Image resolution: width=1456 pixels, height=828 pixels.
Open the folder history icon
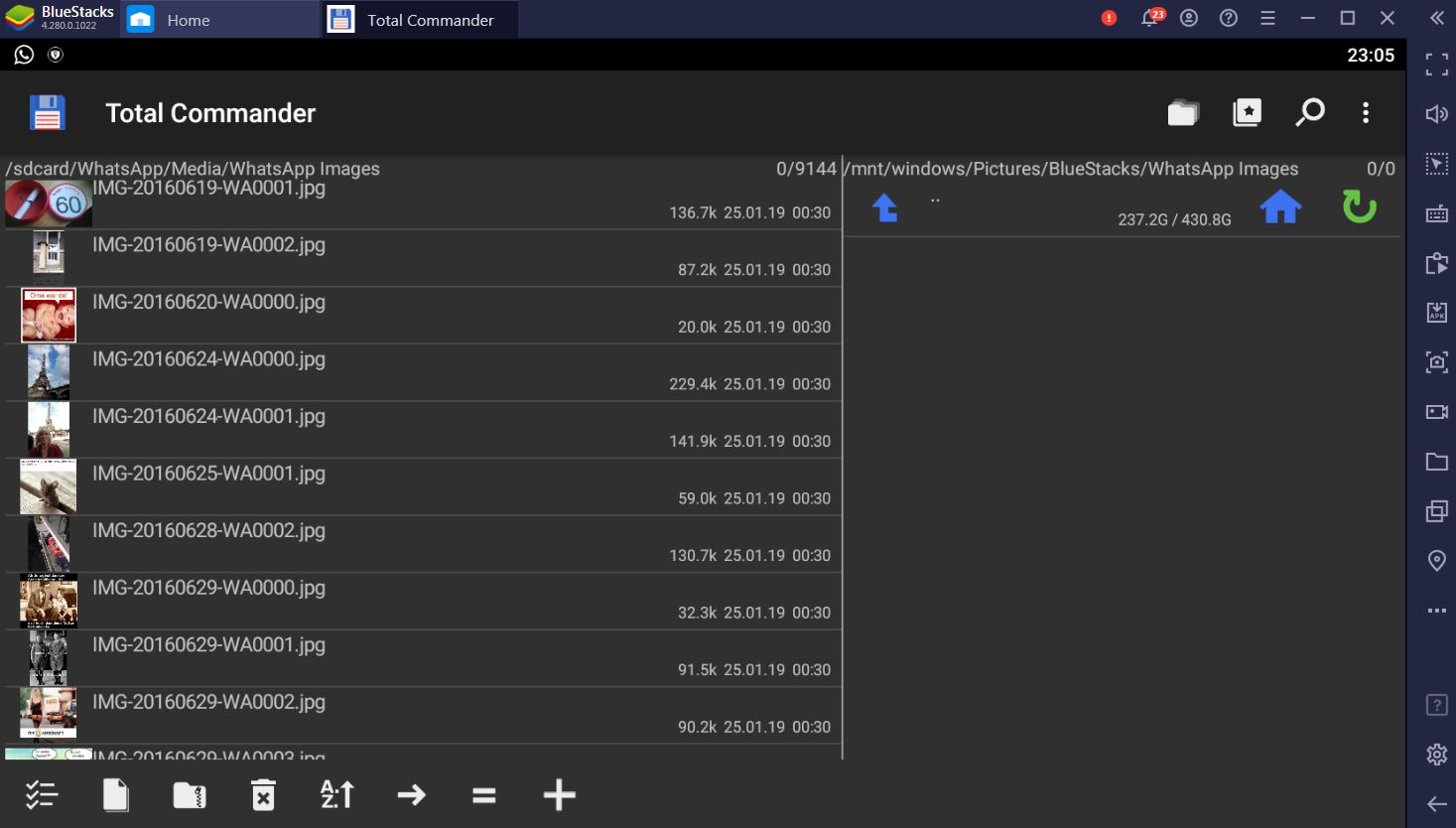pyautogui.click(x=1183, y=113)
